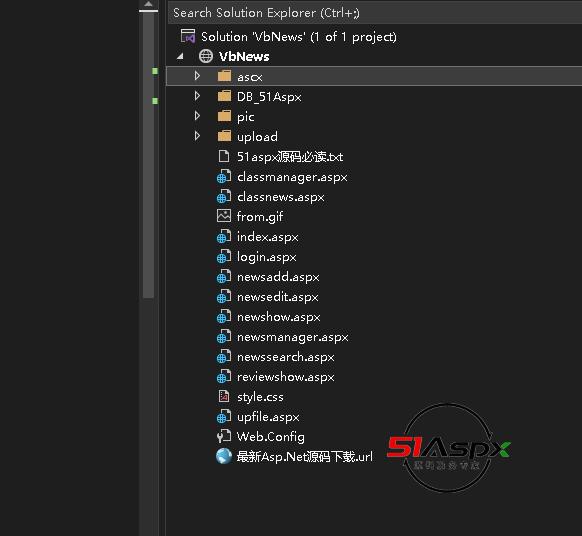Expand the ascx folder

[x=197, y=76]
